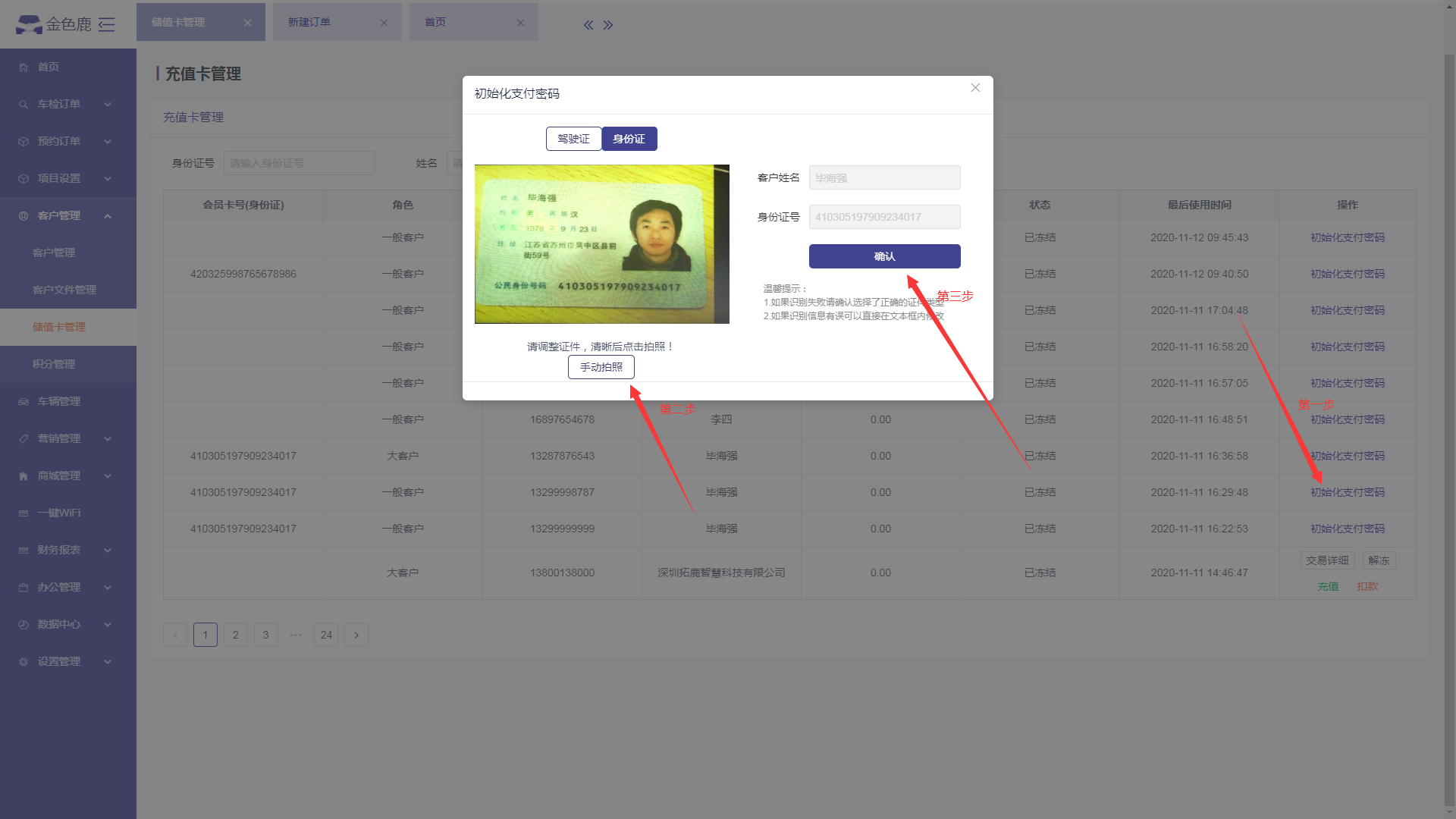This screenshot has width=1456, height=819.
Task: Go to page 24 in pagination
Action: (326, 635)
